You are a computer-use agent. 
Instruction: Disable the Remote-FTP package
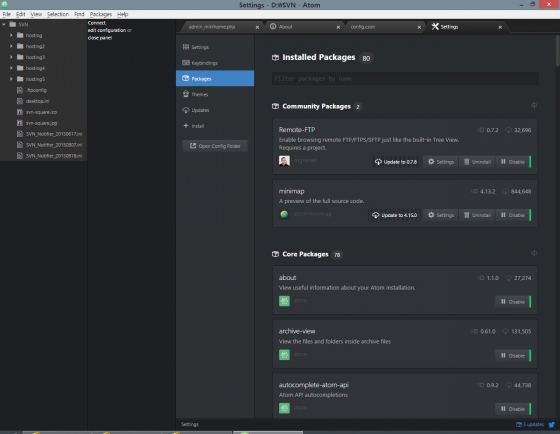(512, 162)
